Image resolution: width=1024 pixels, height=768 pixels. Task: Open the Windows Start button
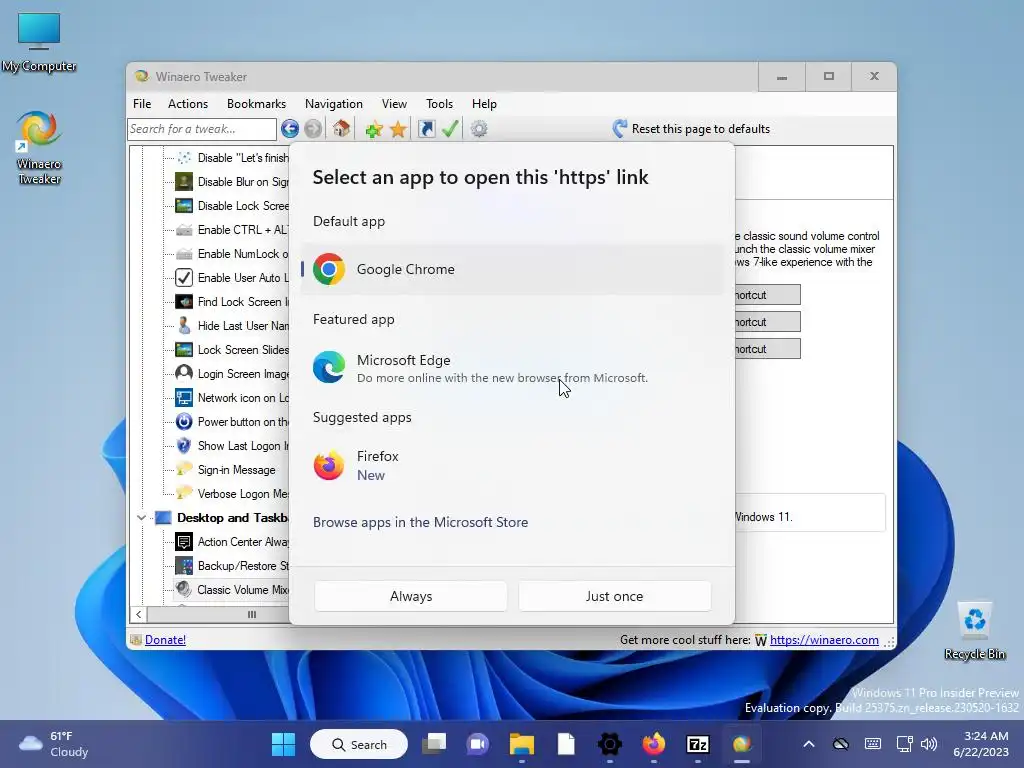pos(283,744)
